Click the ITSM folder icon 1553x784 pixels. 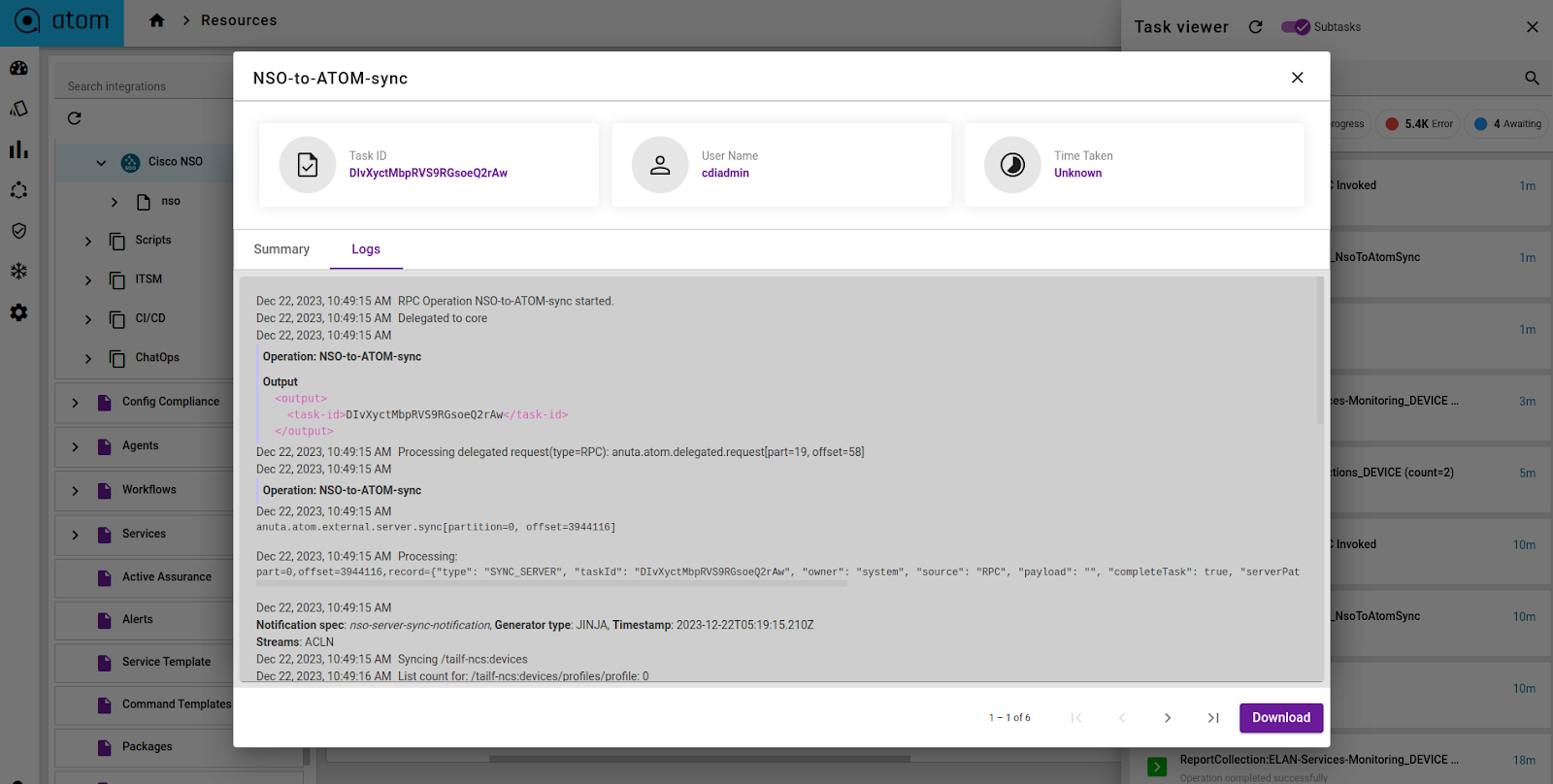click(x=117, y=280)
